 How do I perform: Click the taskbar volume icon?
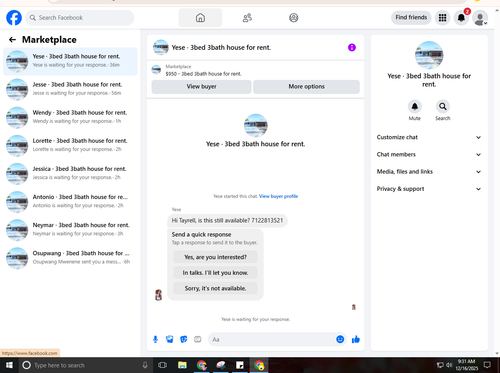coord(449,365)
